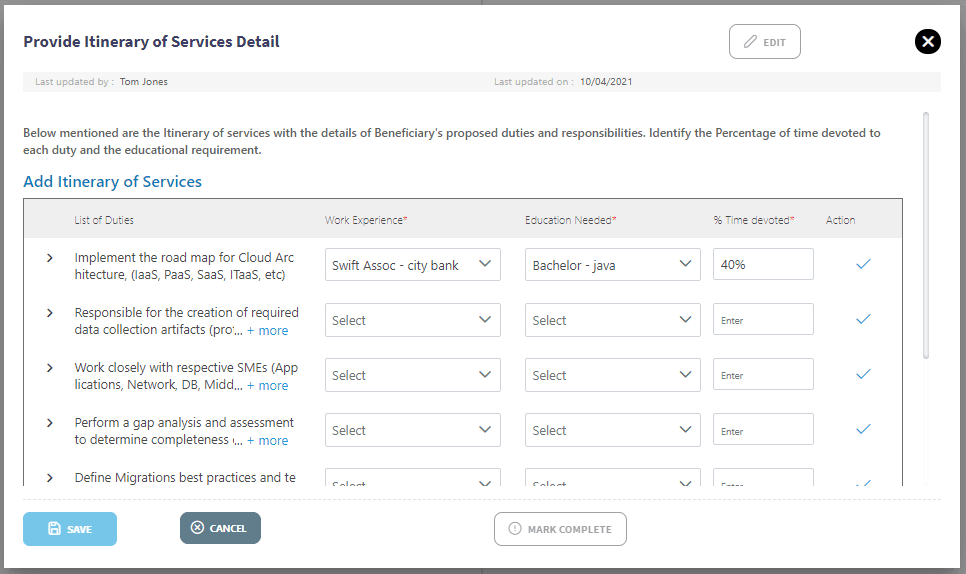966x574 pixels.
Task: Expand the respective SMEs duty row
Action: click(x=49, y=368)
